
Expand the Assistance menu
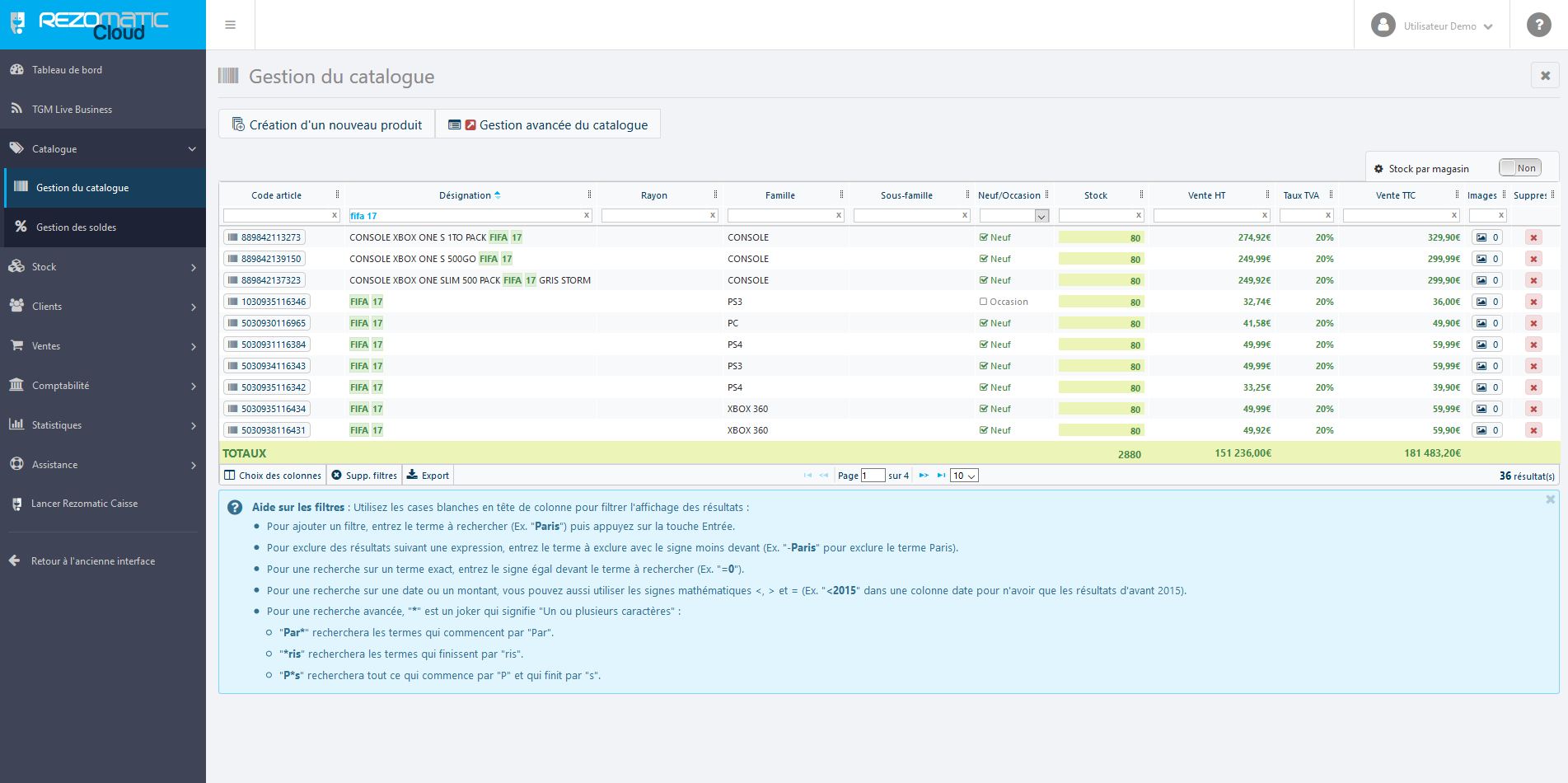pos(103,465)
